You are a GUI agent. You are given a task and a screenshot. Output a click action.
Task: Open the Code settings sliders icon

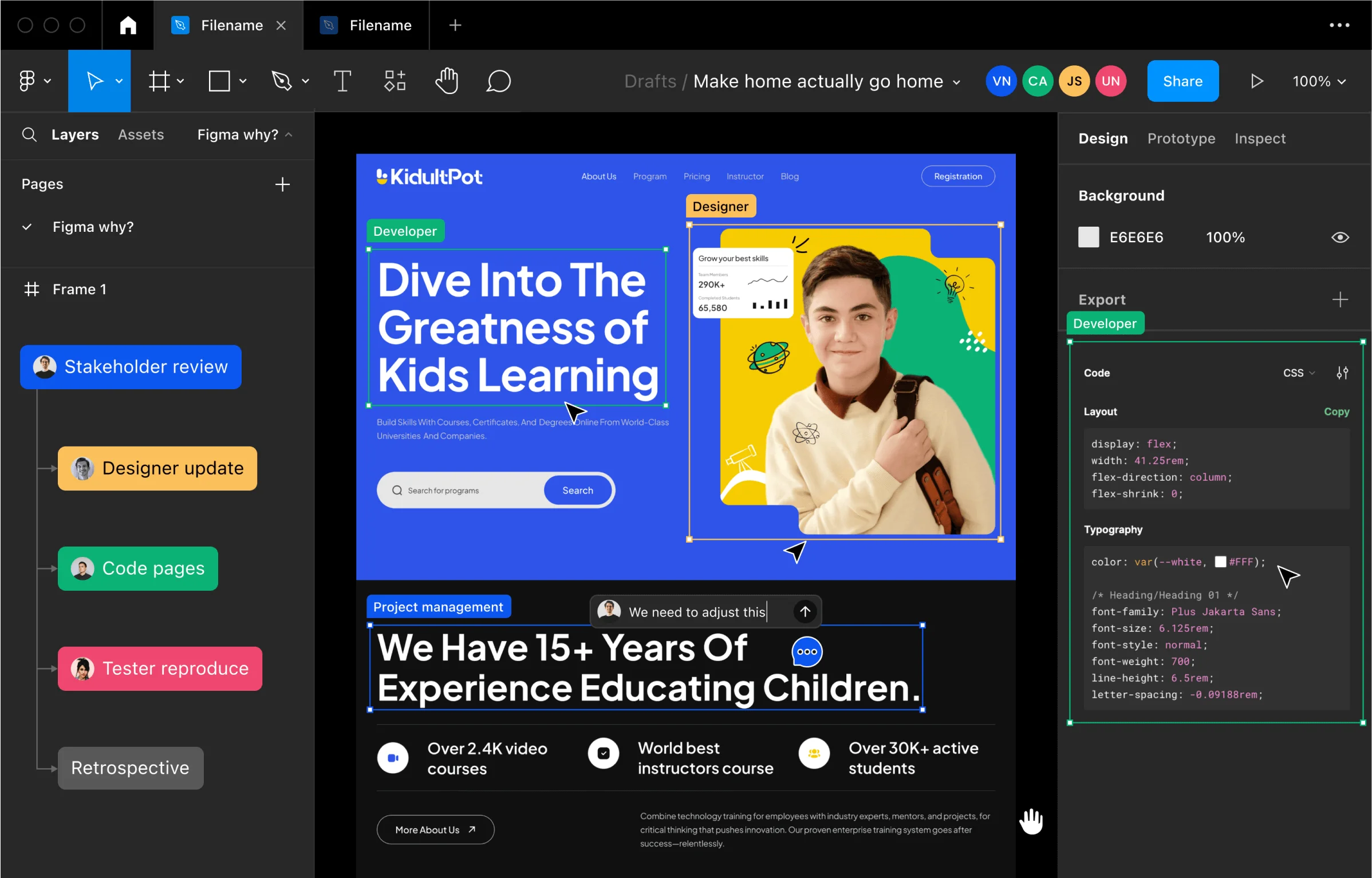(1342, 373)
